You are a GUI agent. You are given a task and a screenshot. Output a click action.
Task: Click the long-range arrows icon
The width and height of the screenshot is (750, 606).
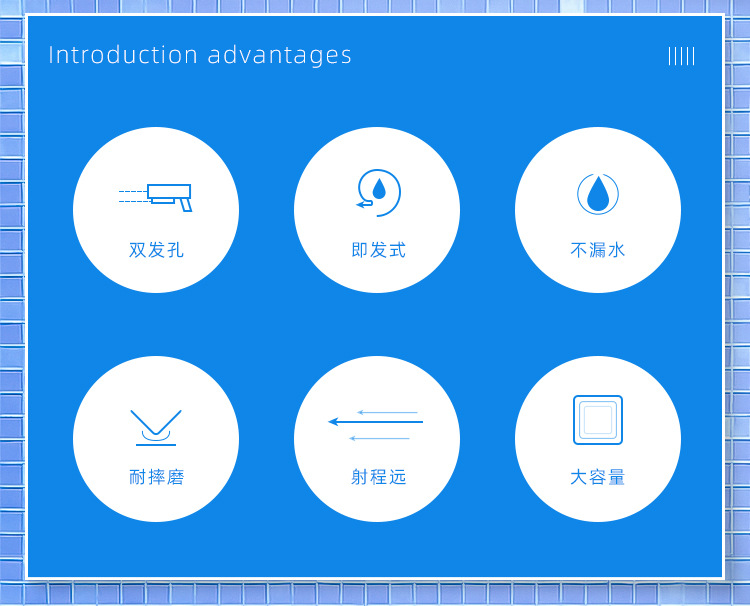376,425
